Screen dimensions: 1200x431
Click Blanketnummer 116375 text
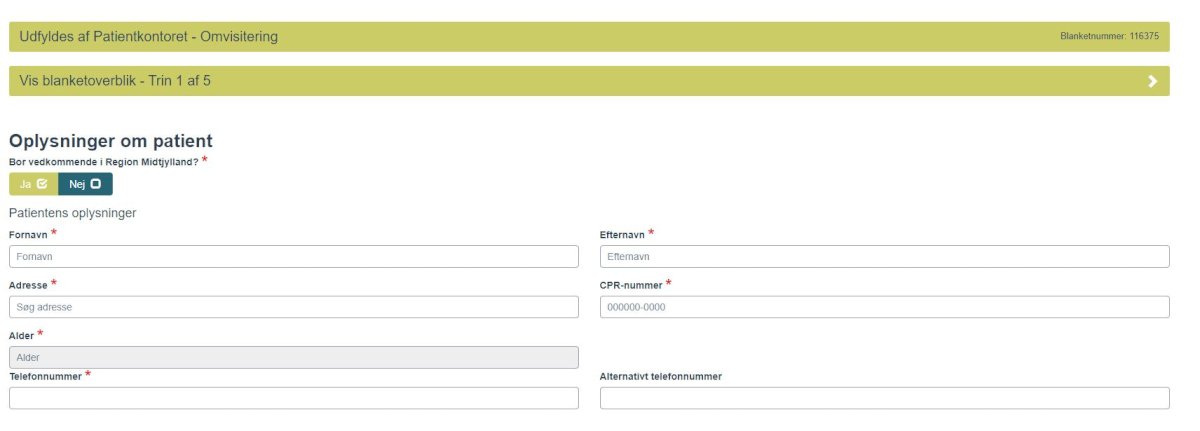(1109, 37)
